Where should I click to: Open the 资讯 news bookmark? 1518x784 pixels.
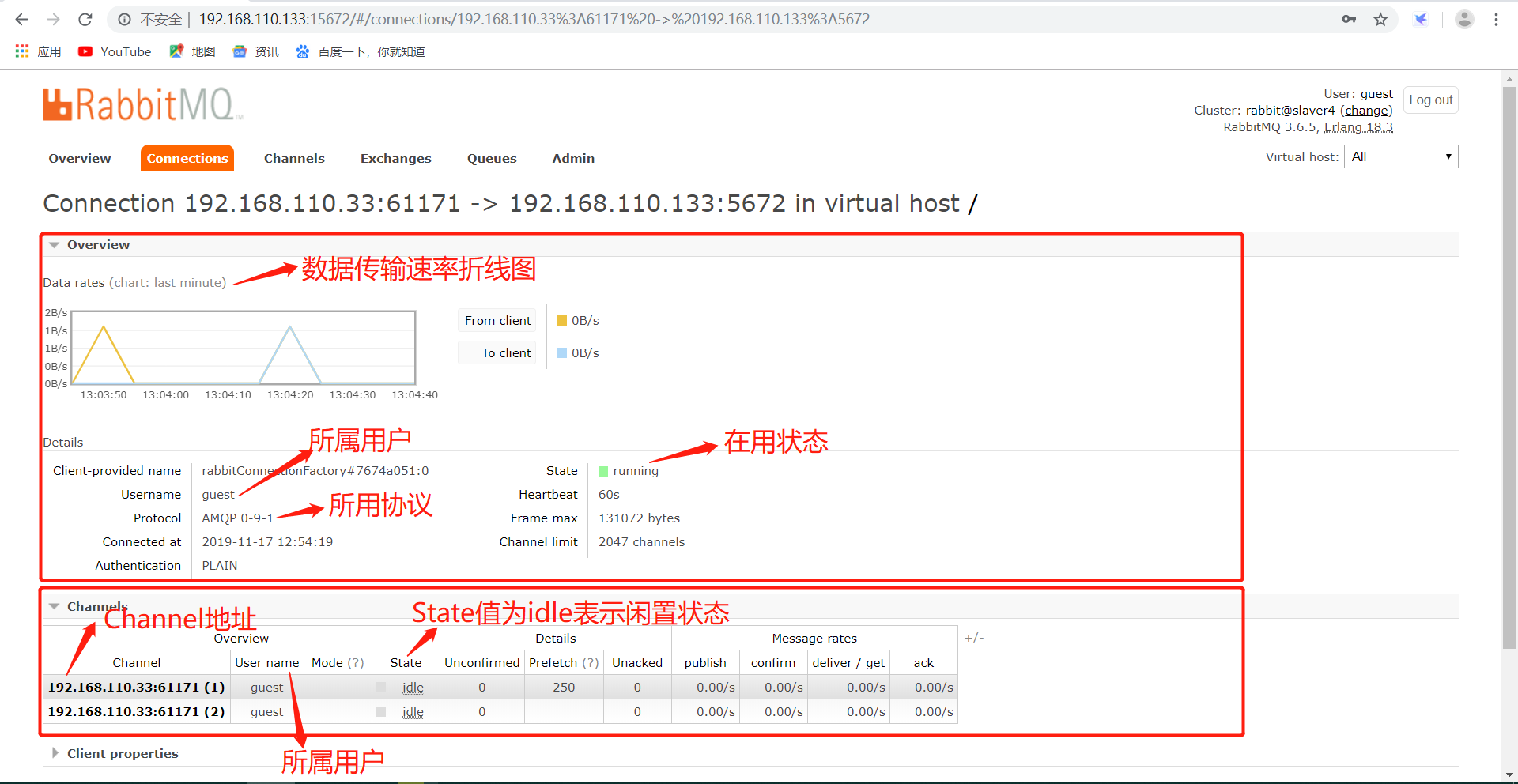pyautogui.click(x=255, y=51)
